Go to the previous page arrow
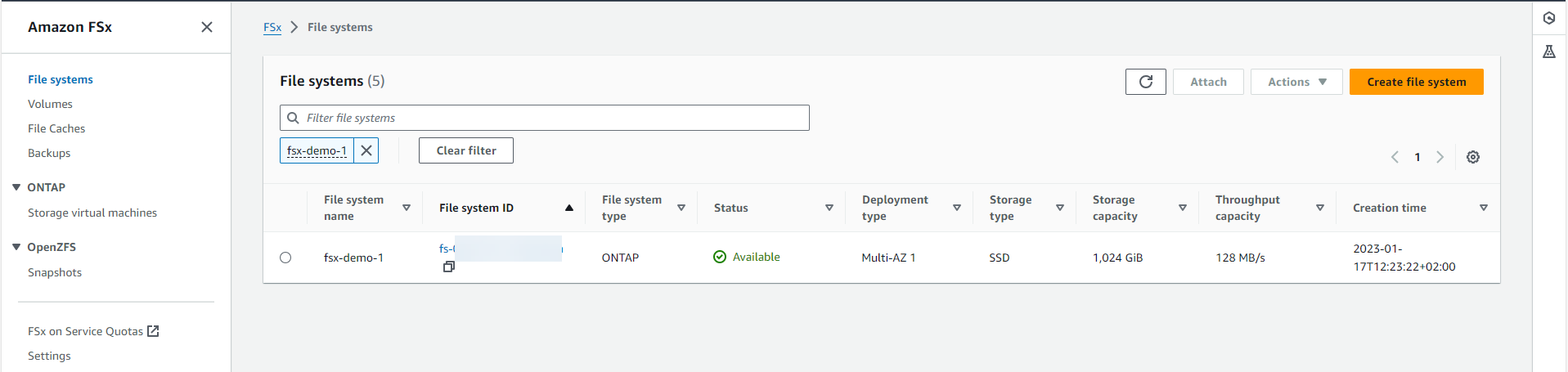Viewport: 1568px width, 372px height. click(1395, 157)
